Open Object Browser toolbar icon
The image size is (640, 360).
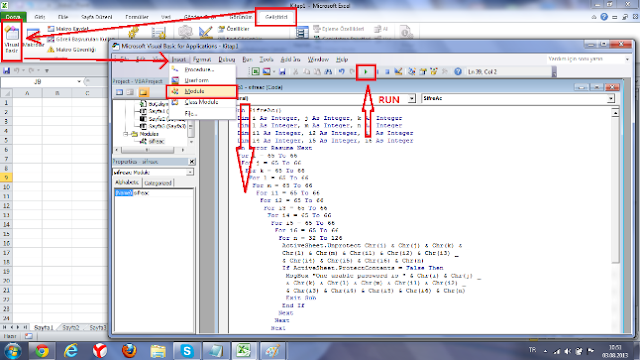click(x=433, y=72)
